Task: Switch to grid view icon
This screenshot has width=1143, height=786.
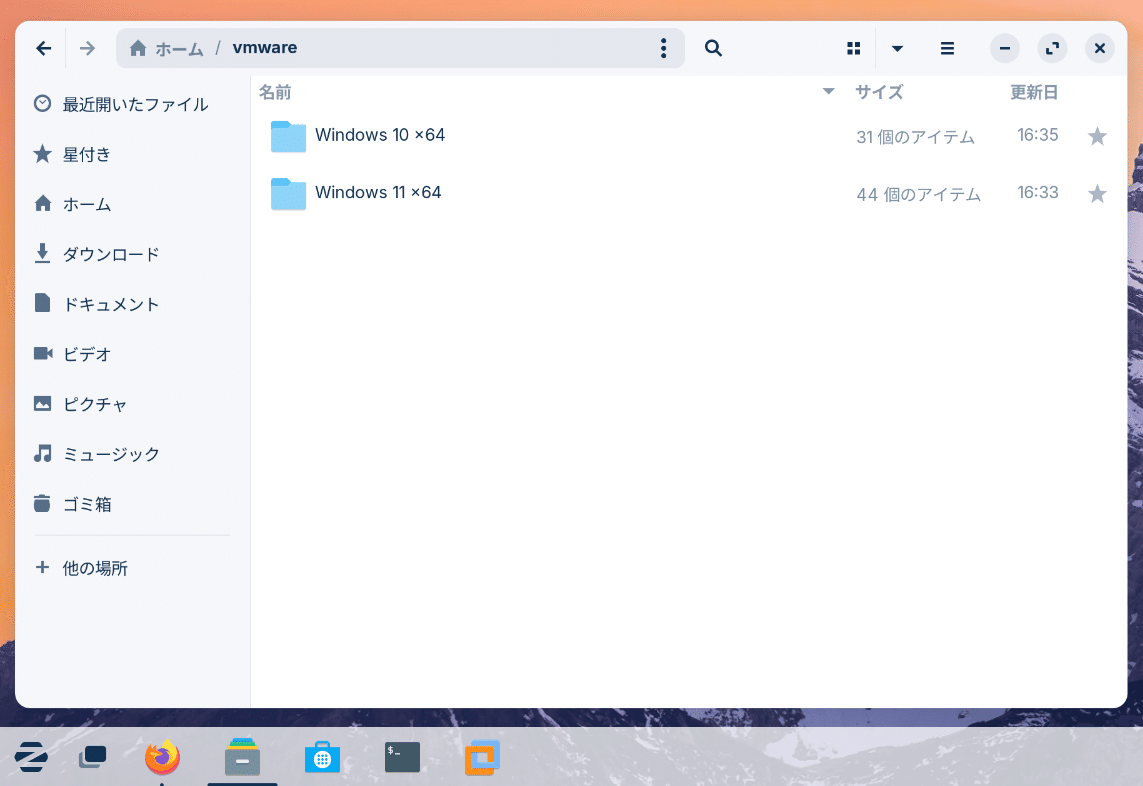Action: point(854,48)
